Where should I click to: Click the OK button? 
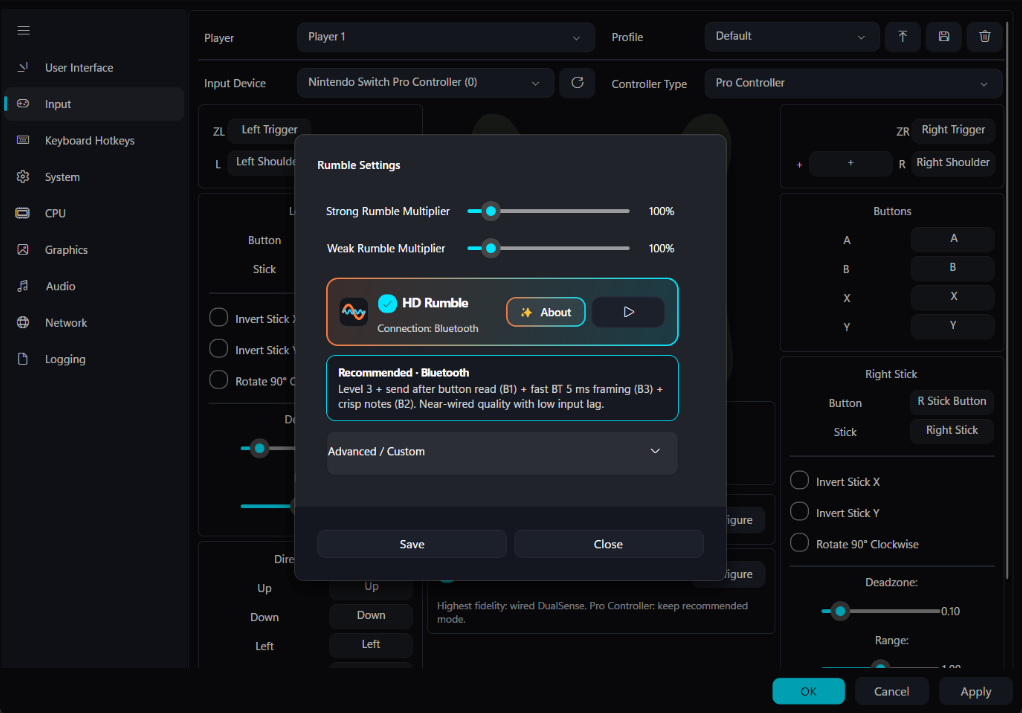pyautogui.click(x=808, y=691)
